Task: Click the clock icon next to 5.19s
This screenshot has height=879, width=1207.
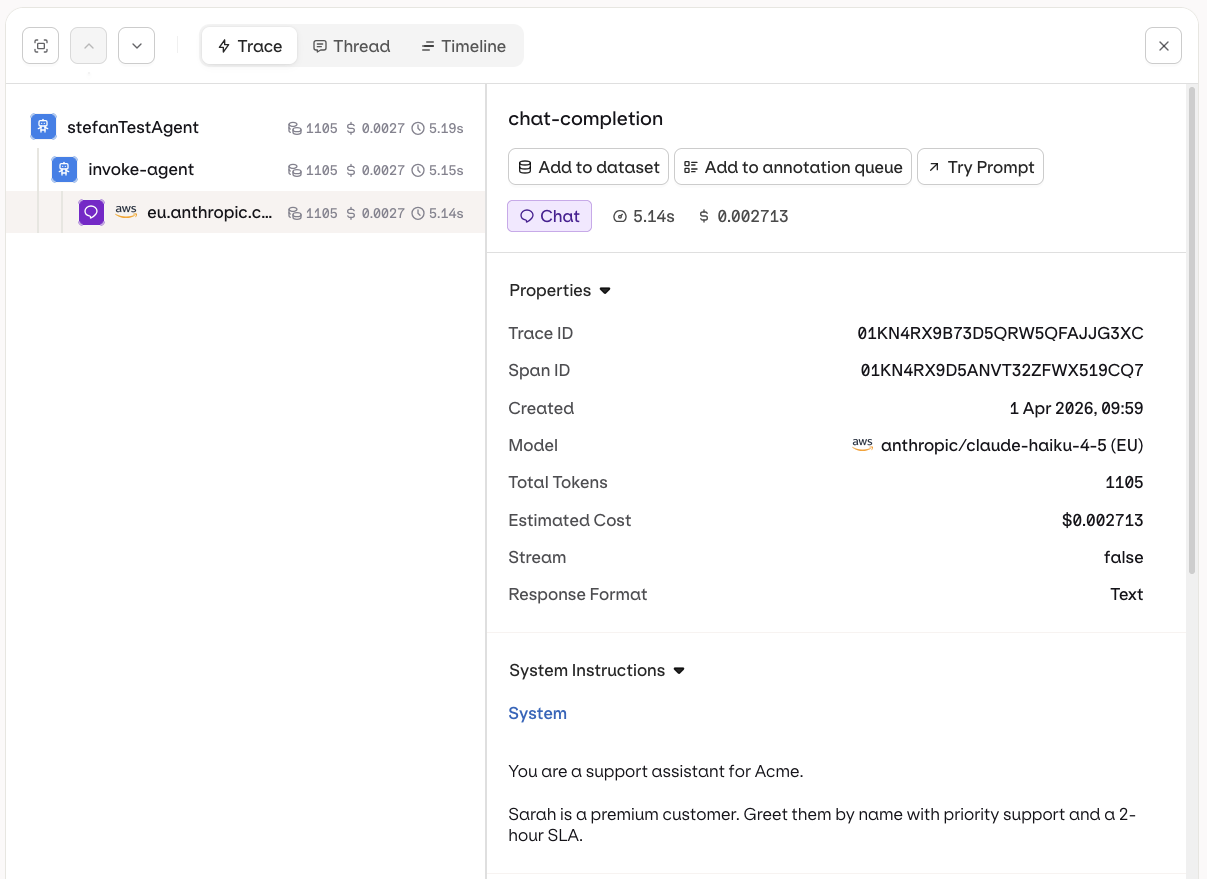Action: (418, 128)
